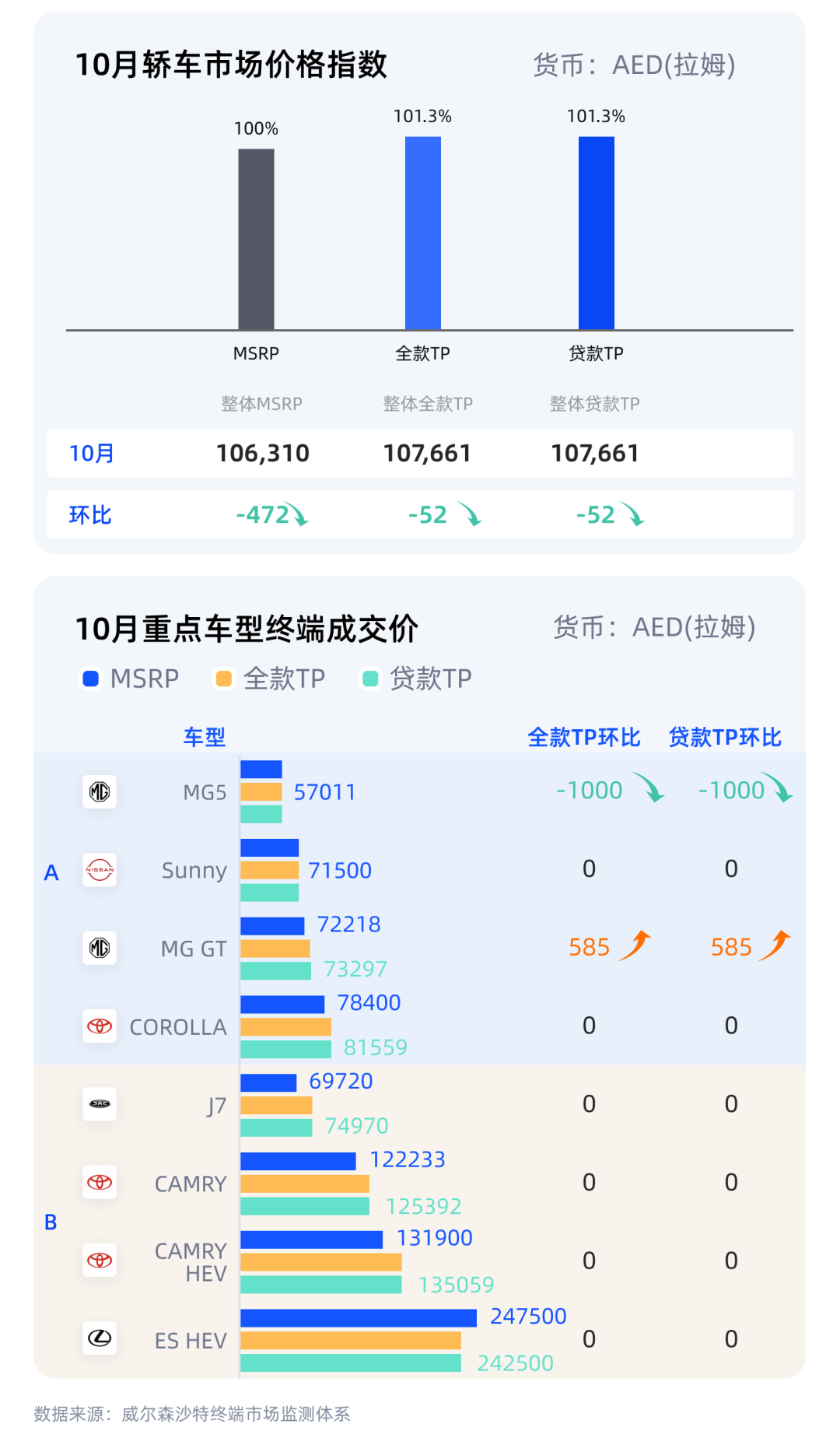Click the 10月轿车市场价格指数 title
This screenshot has width=840, height=1438.
coord(231,65)
